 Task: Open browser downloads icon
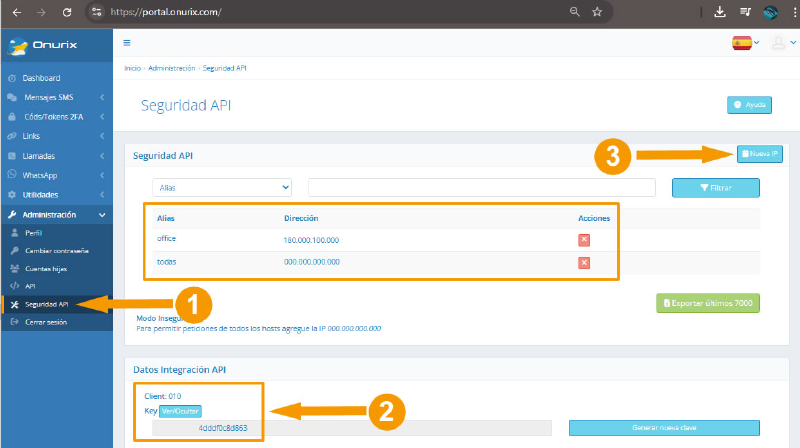720,12
